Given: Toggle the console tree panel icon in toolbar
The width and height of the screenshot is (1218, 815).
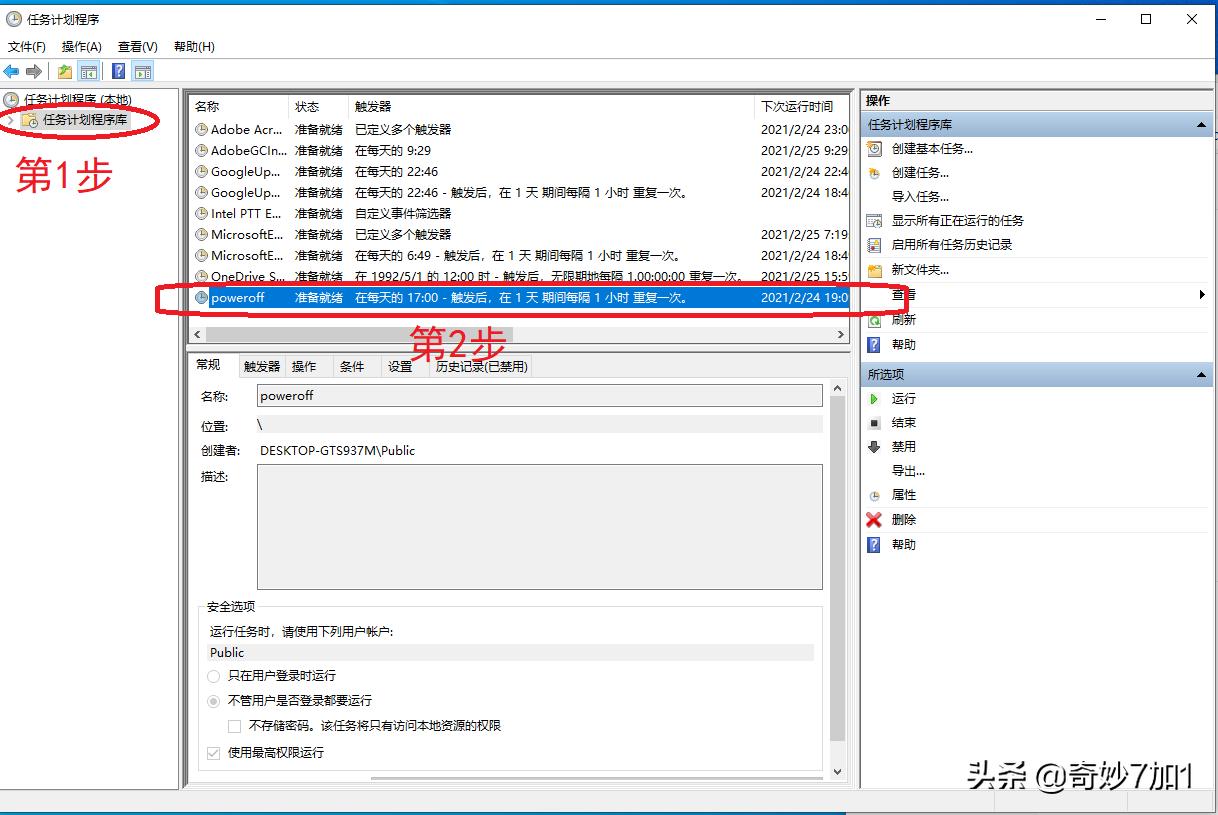Looking at the screenshot, I should (x=88, y=70).
